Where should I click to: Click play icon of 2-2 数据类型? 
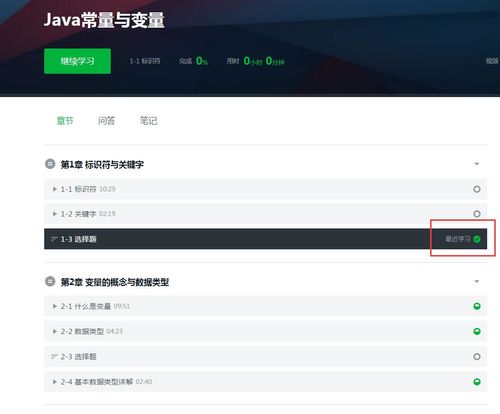click(55, 331)
